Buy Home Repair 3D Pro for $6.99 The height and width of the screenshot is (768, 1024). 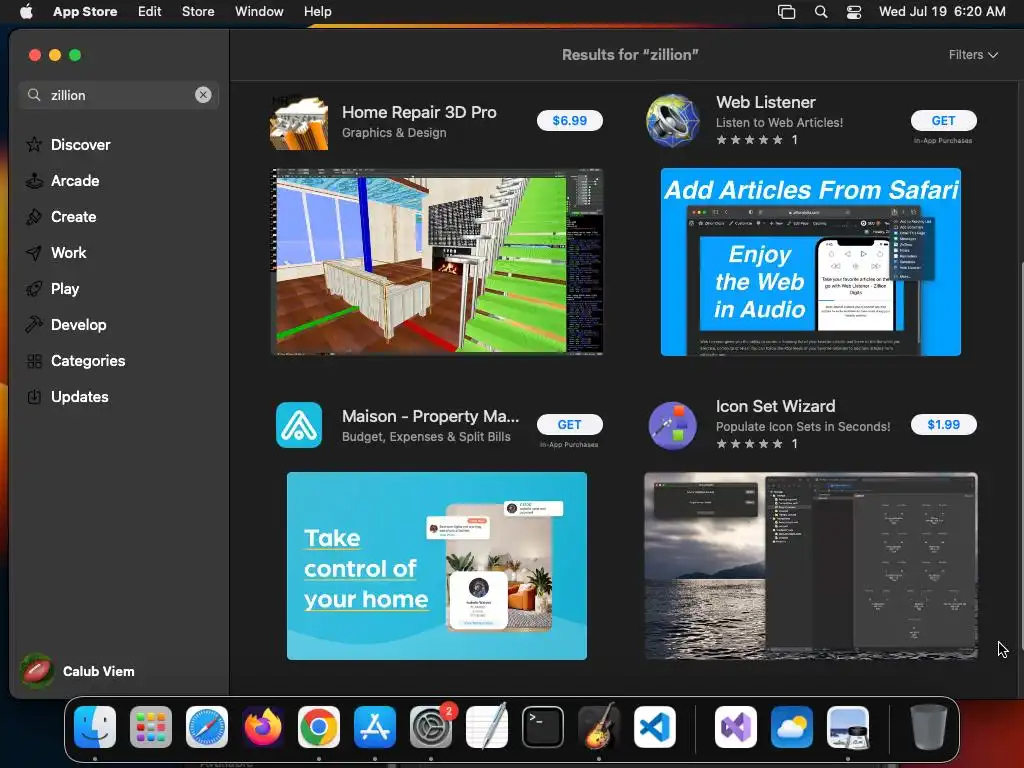(569, 120)
